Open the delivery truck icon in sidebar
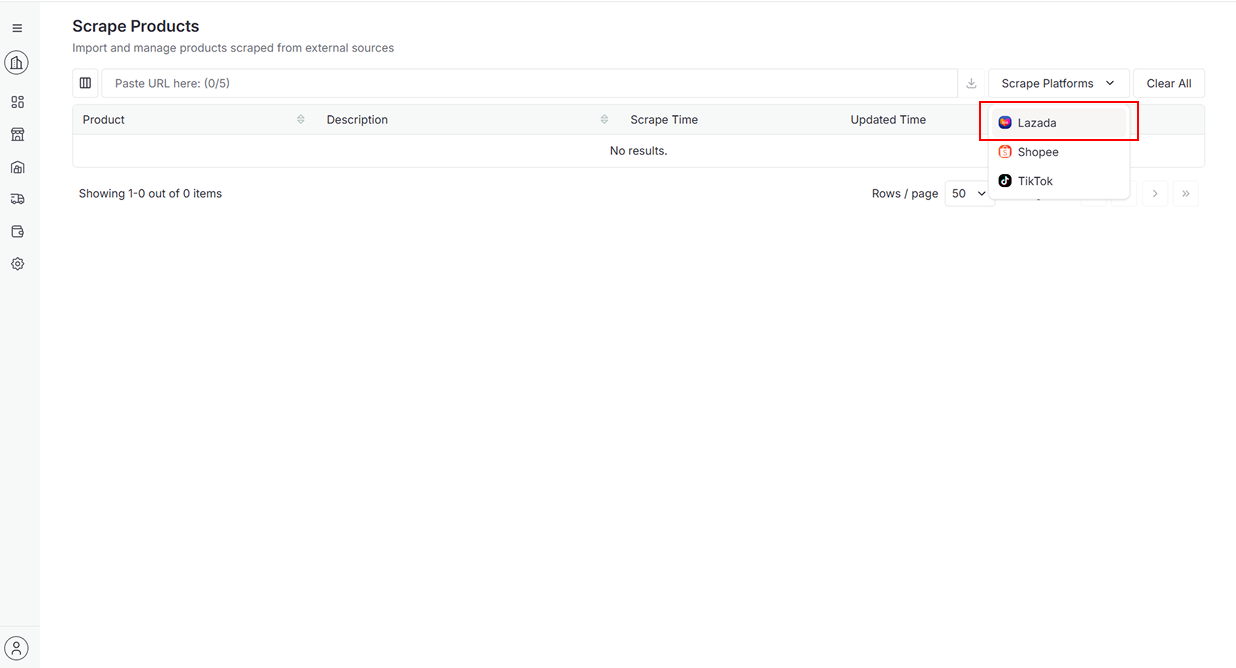 17,199
